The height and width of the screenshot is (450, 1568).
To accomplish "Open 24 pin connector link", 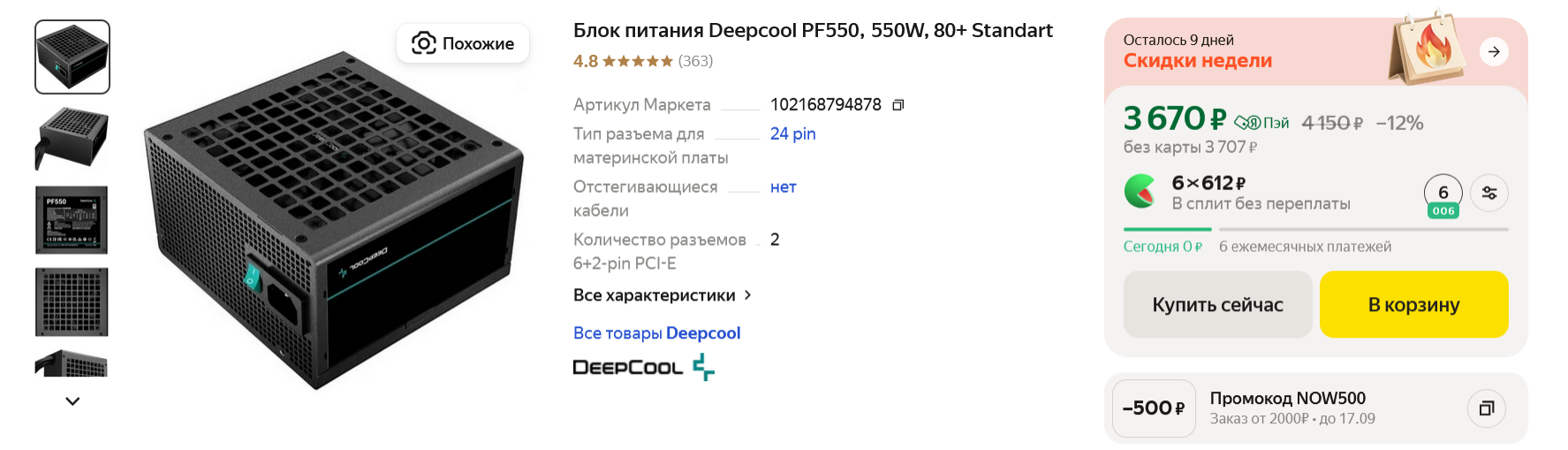I will click(792, 133).
